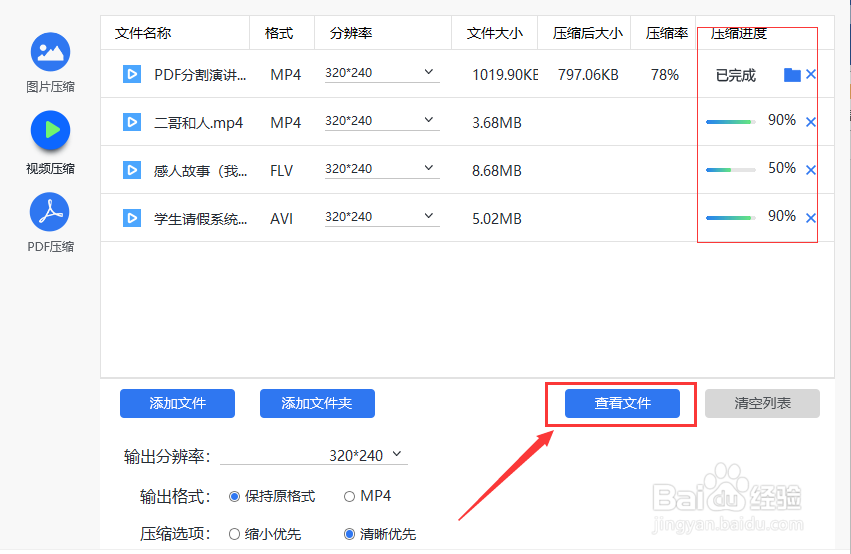Click the 5.02MB file size cell
The width and height of the screenshot is (851, 554).
coord(497,219)
